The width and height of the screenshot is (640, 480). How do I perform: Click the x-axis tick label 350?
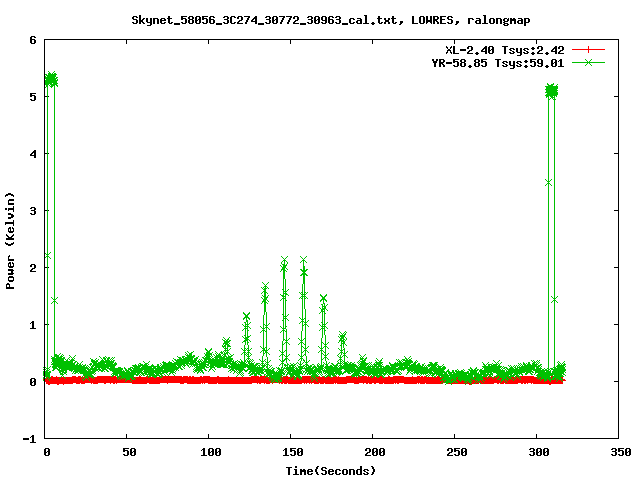[621, 452]
